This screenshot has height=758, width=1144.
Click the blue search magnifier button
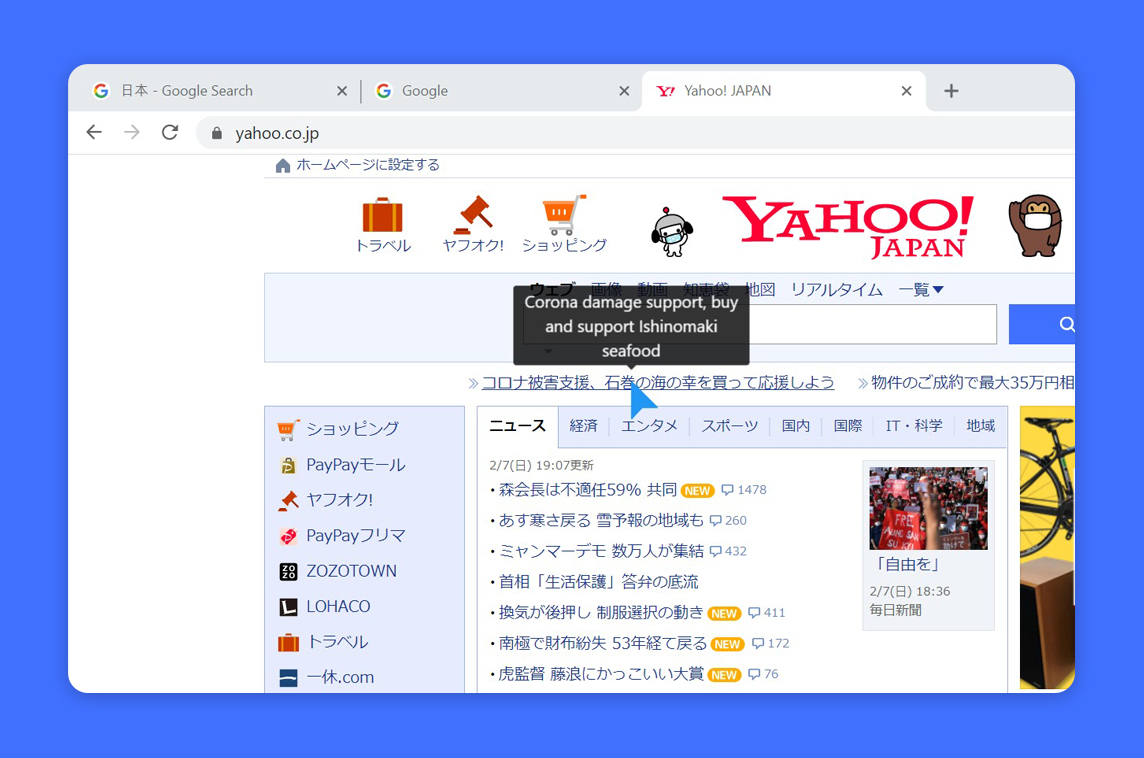point(1042,324)
